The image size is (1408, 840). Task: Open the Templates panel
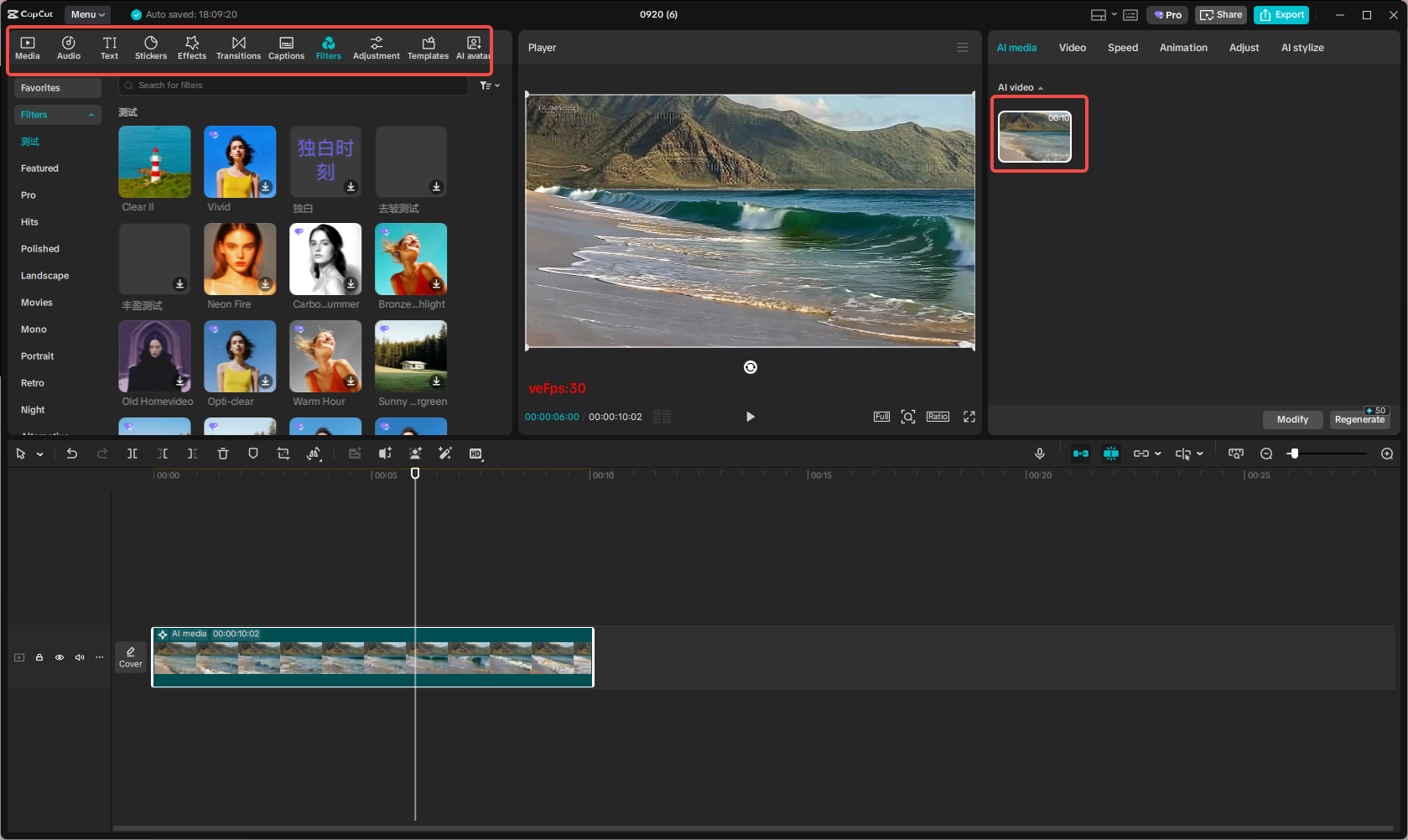[x=428, y=46]
